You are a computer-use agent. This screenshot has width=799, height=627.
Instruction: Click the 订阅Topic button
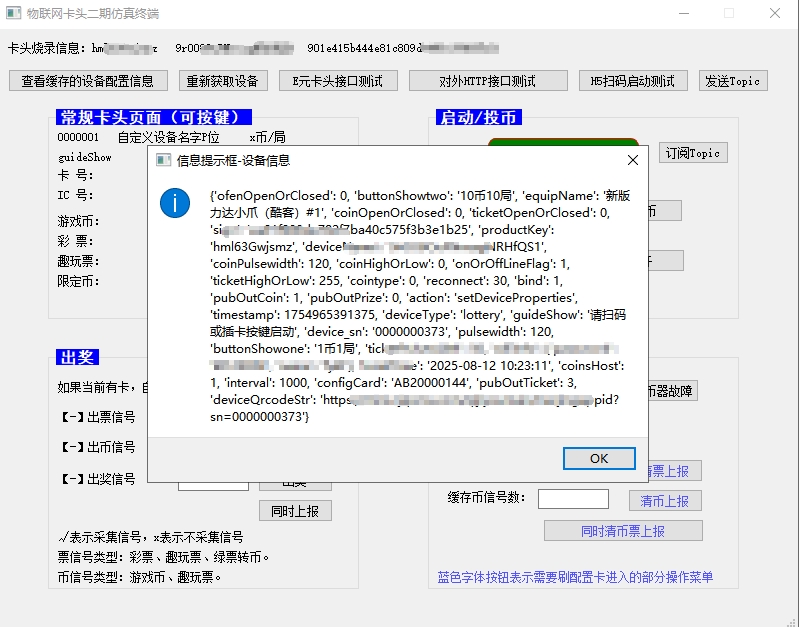coord(693,153)
